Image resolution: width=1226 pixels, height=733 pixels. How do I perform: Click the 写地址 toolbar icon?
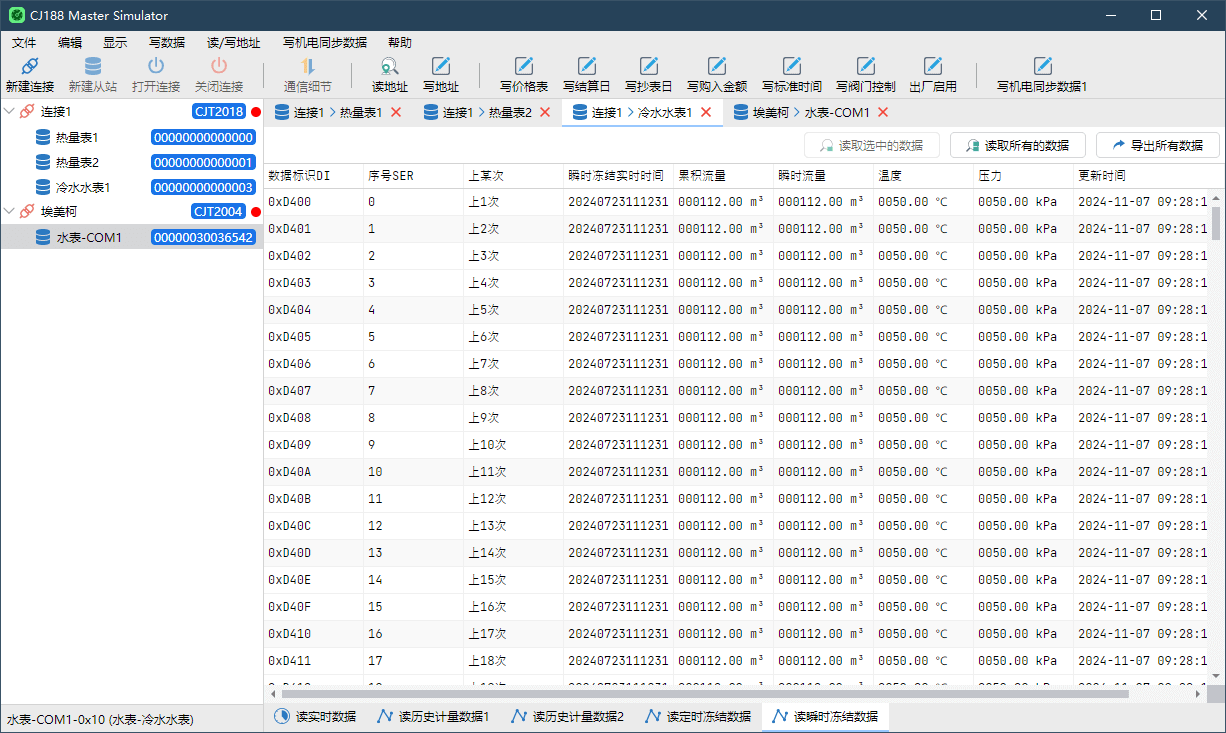click(441, 66)
